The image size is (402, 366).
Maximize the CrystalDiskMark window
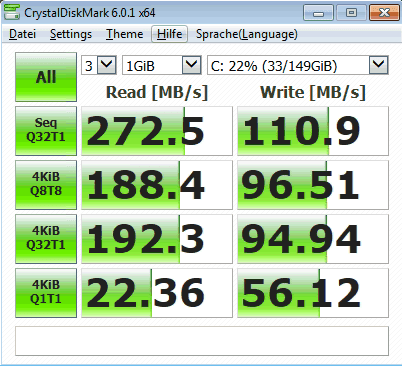(x=351, y=13)
